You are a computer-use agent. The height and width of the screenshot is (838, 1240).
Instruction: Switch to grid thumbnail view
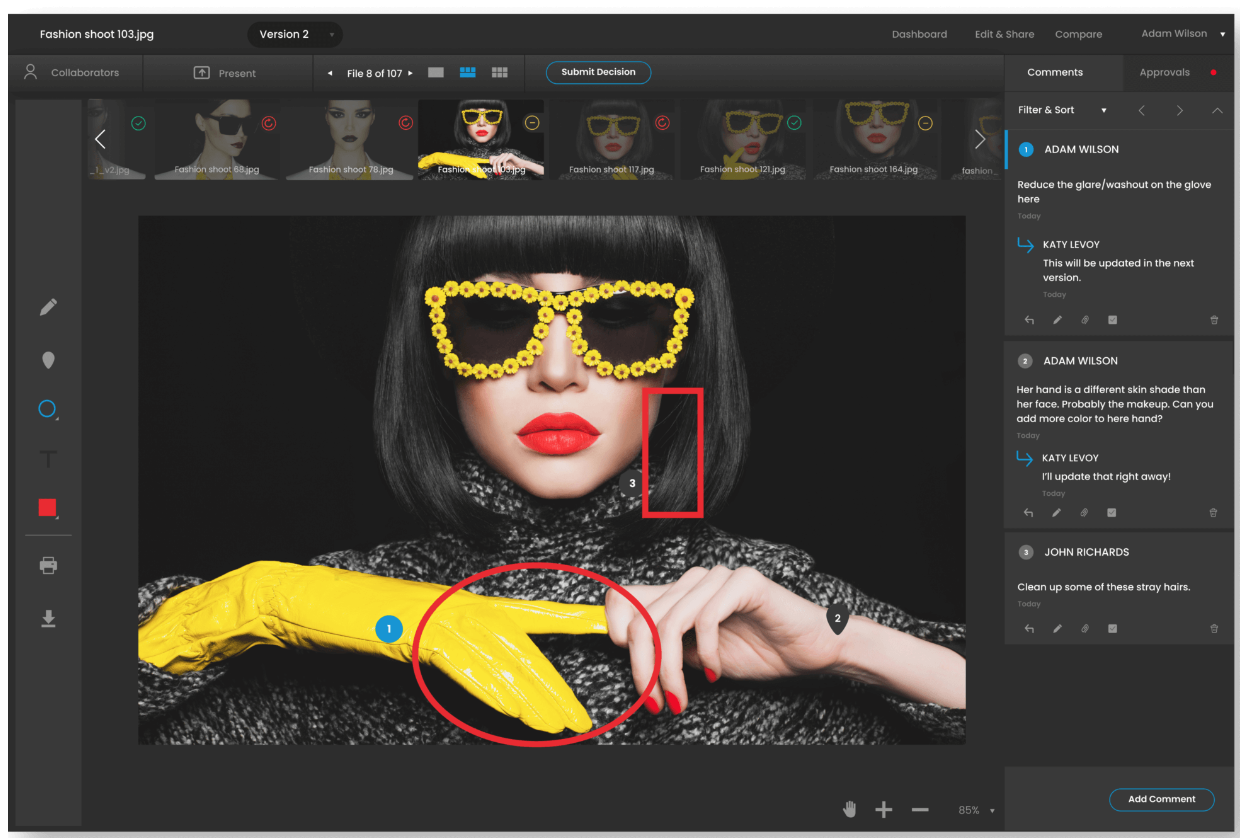pos(499,72)
